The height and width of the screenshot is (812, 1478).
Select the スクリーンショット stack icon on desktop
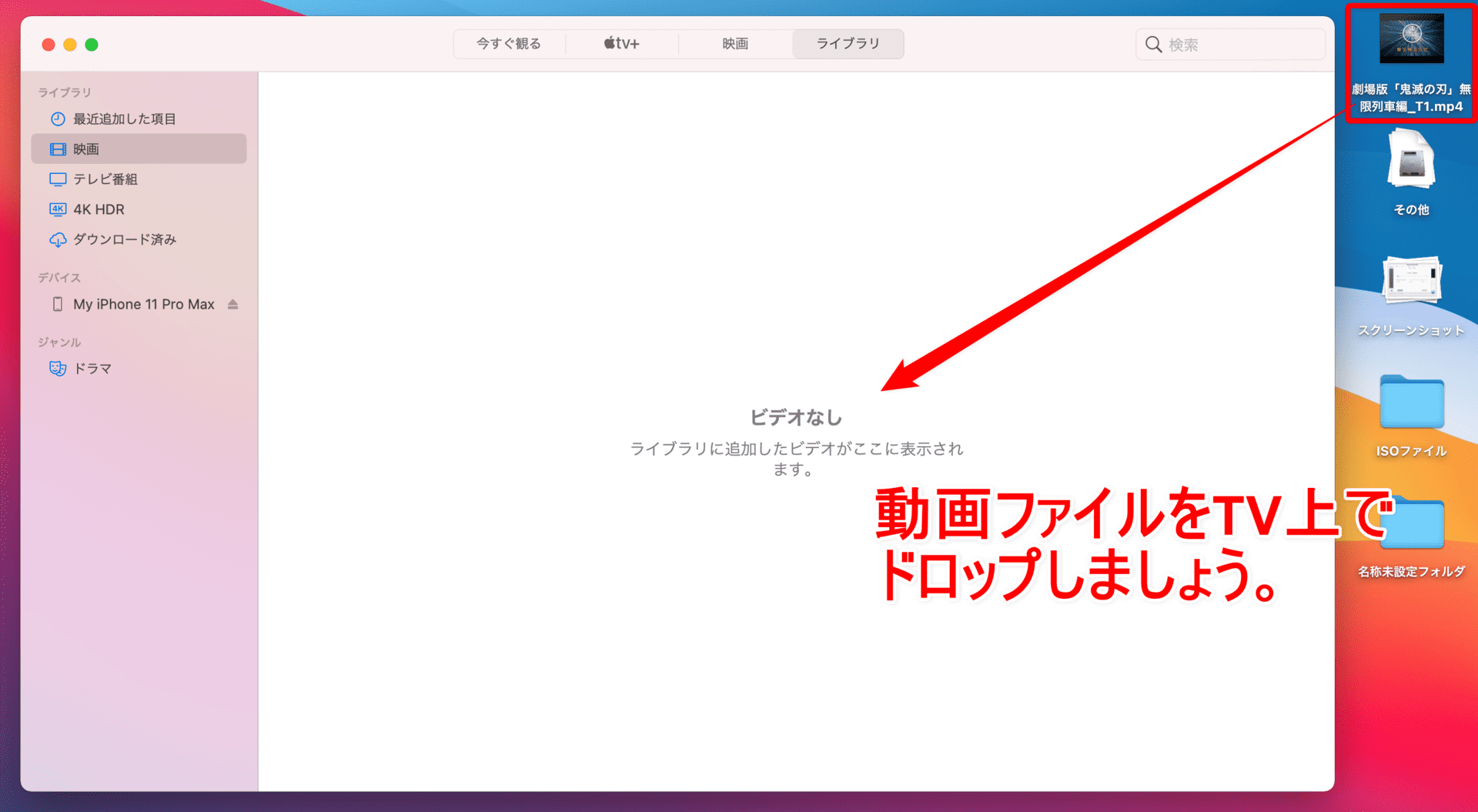point(1411,282)
